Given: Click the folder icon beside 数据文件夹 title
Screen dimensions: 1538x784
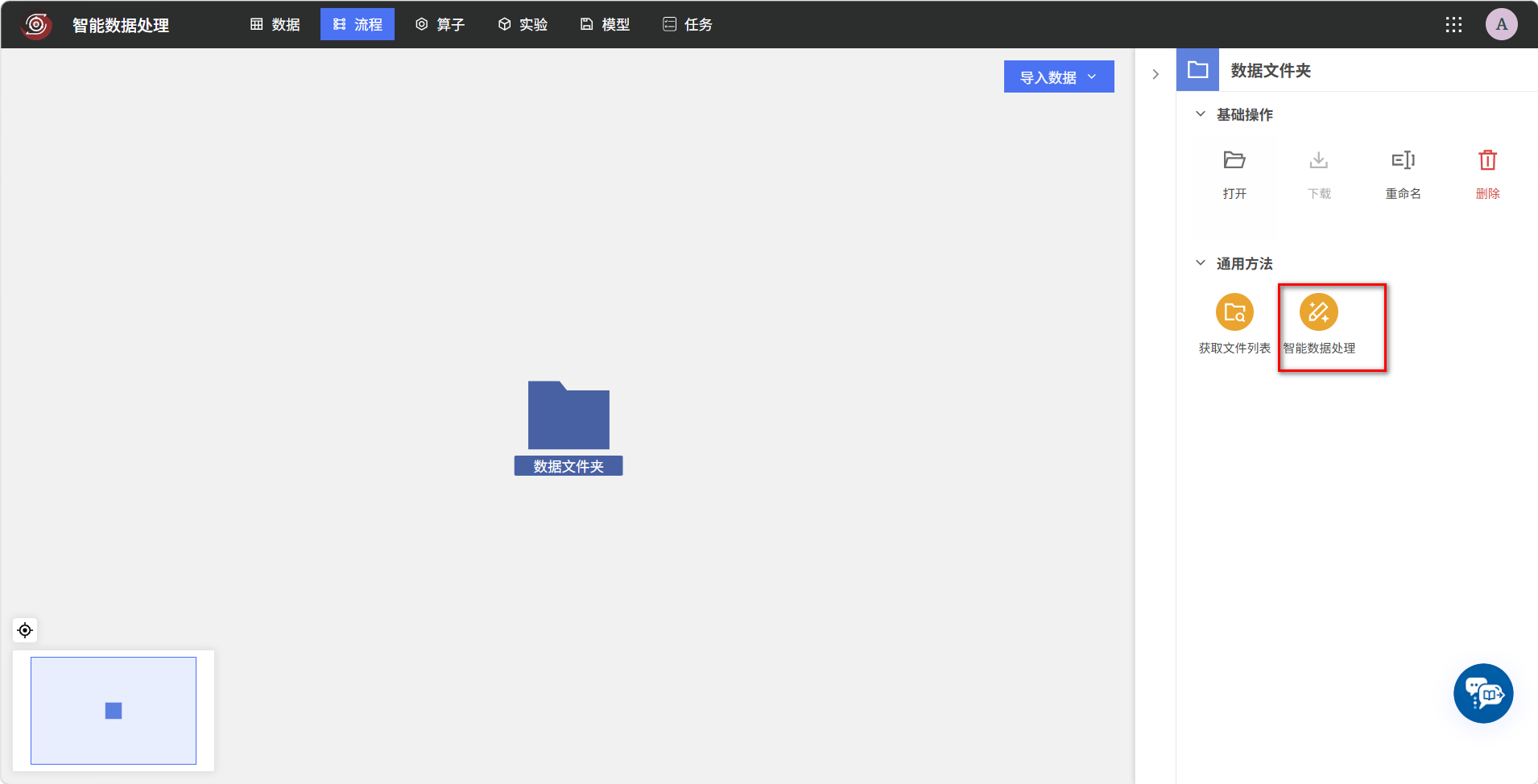Looking at the screenshot, I should click(x=1198, y=70).
